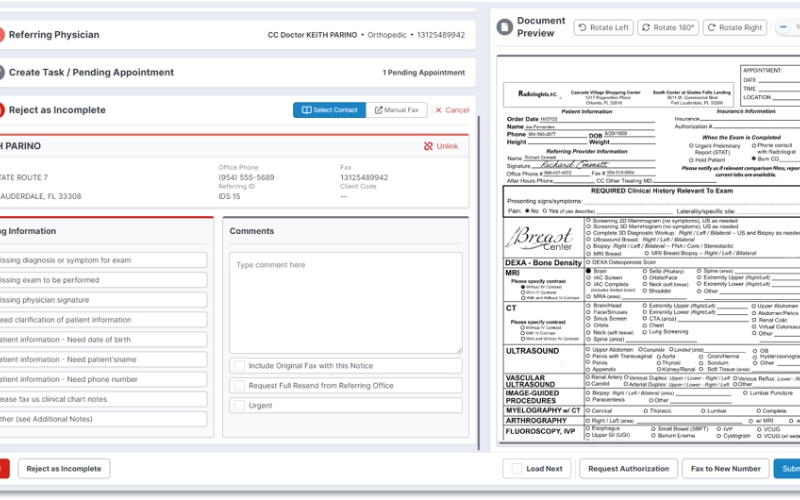
Task: Click the zoom out minus icon
Action: 783,27
